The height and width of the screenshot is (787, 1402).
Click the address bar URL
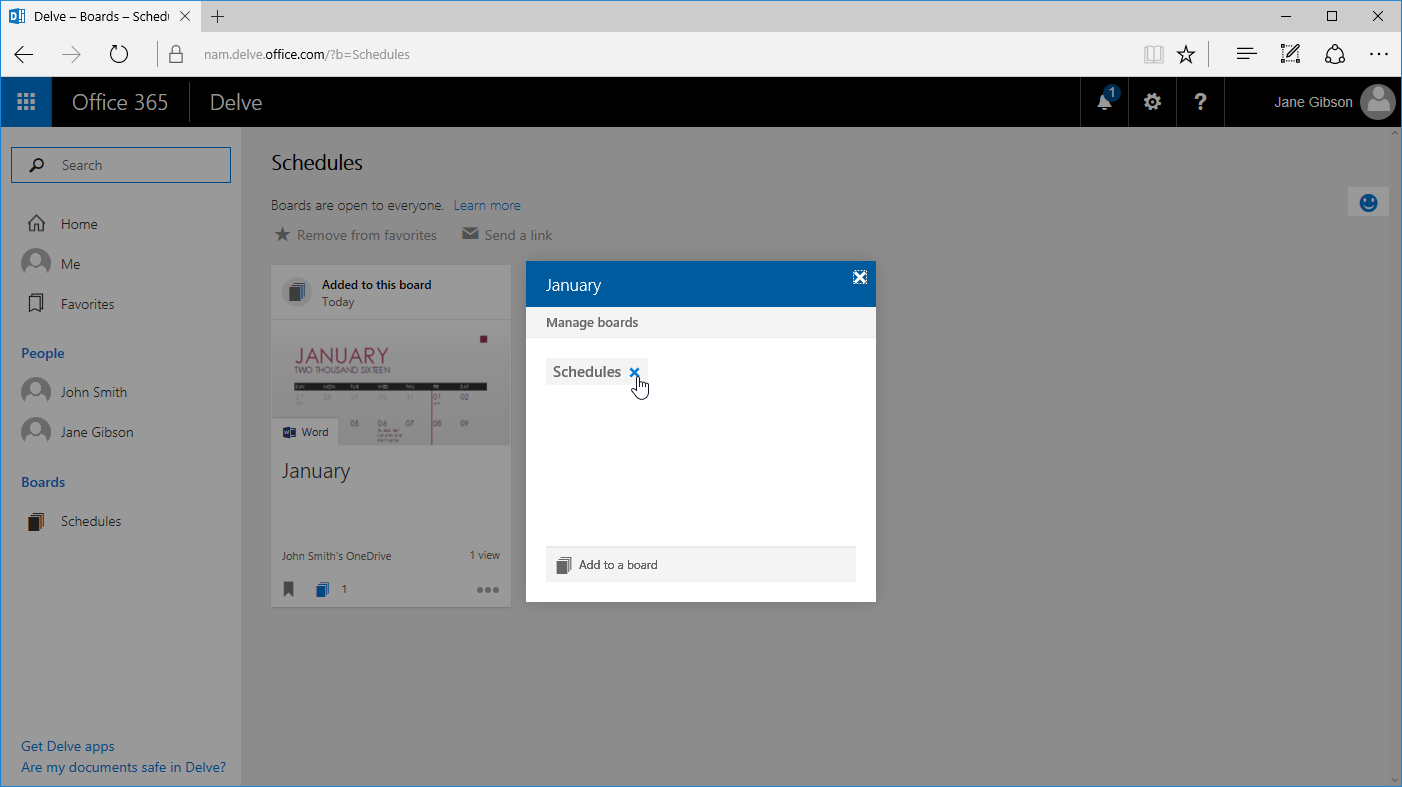tap(307, 55)
